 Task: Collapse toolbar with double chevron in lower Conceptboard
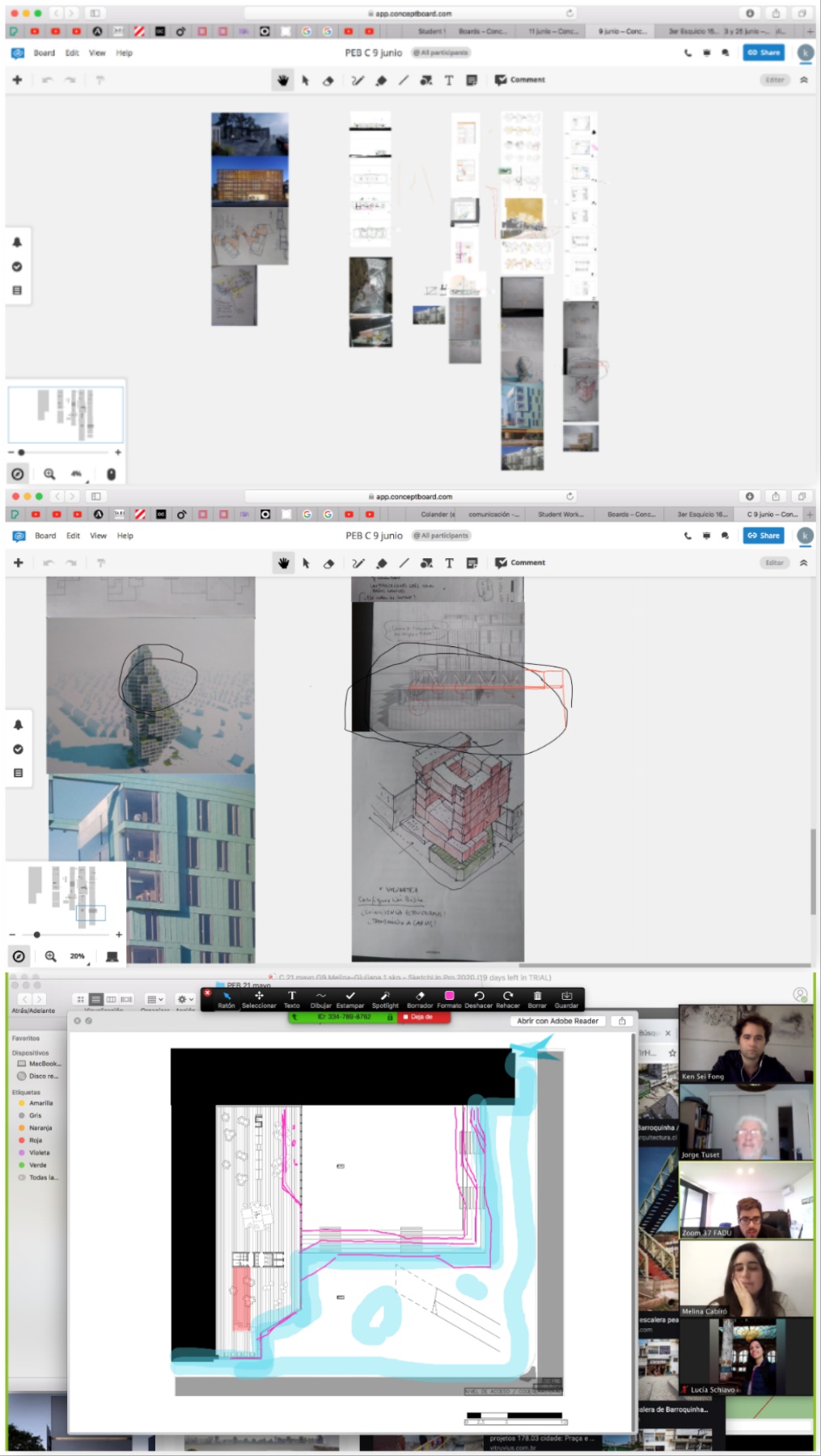pyautogui.click(x=803, y=563)
